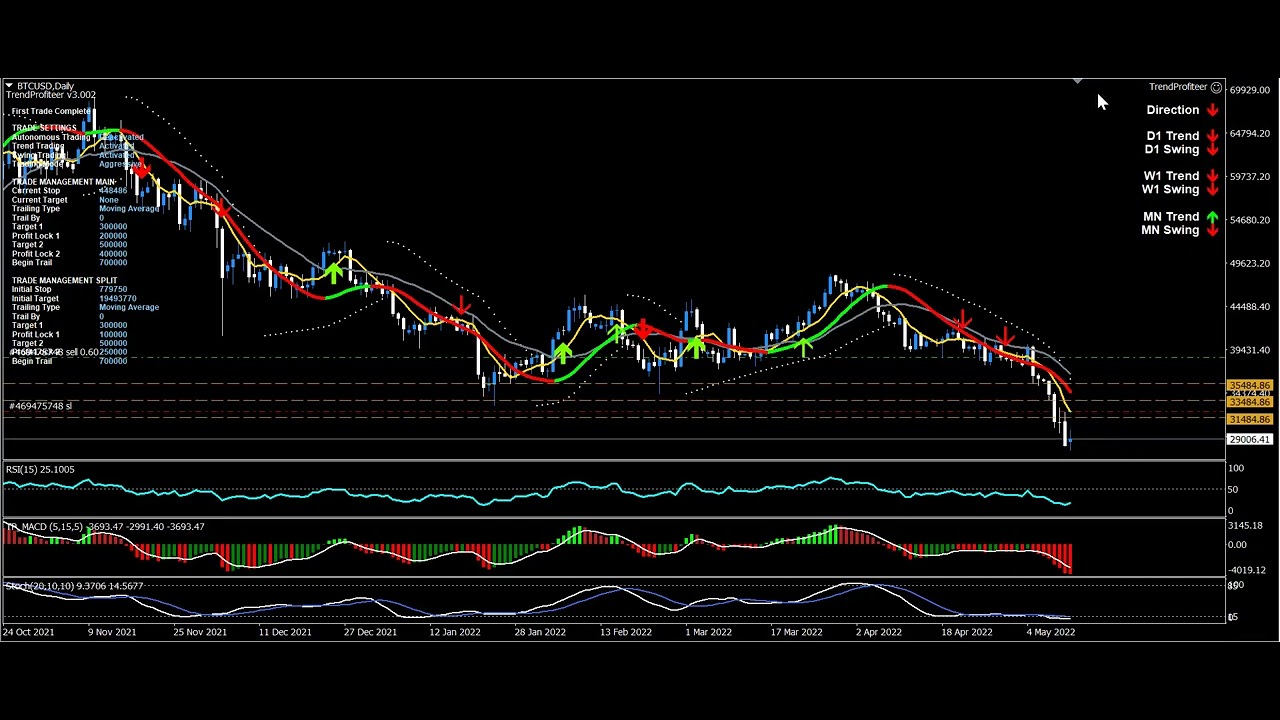The height and width of the screenshot is (720, 1280).
Task: Click the TrendProfiteer smiley face icon
Action: [1216, 87]
